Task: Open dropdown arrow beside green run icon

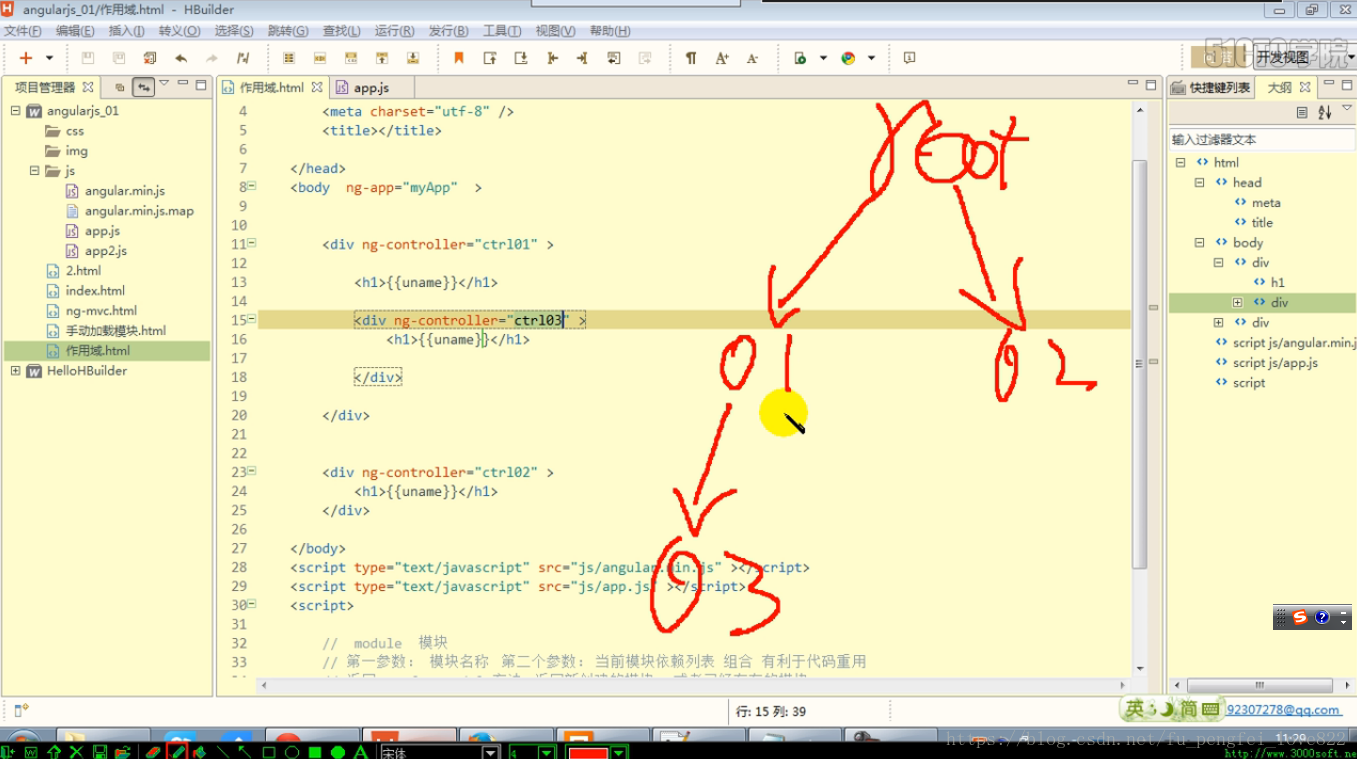Action: point(823,58)
